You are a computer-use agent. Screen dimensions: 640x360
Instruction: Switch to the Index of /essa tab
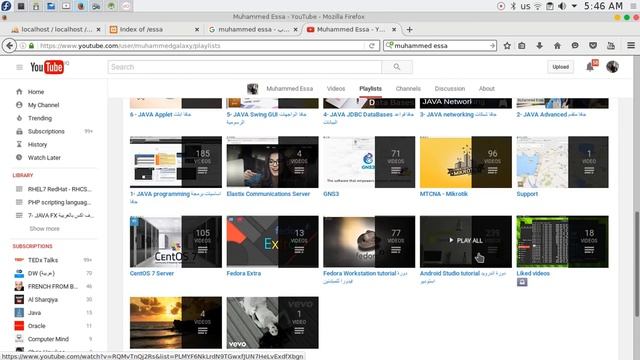[x=154, y=29]
